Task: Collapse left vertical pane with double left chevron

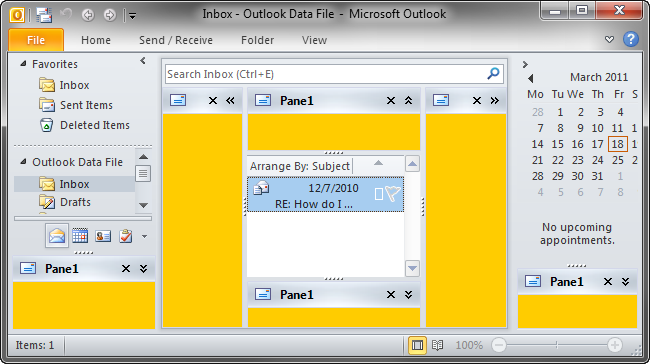Action: coord(230,101)
